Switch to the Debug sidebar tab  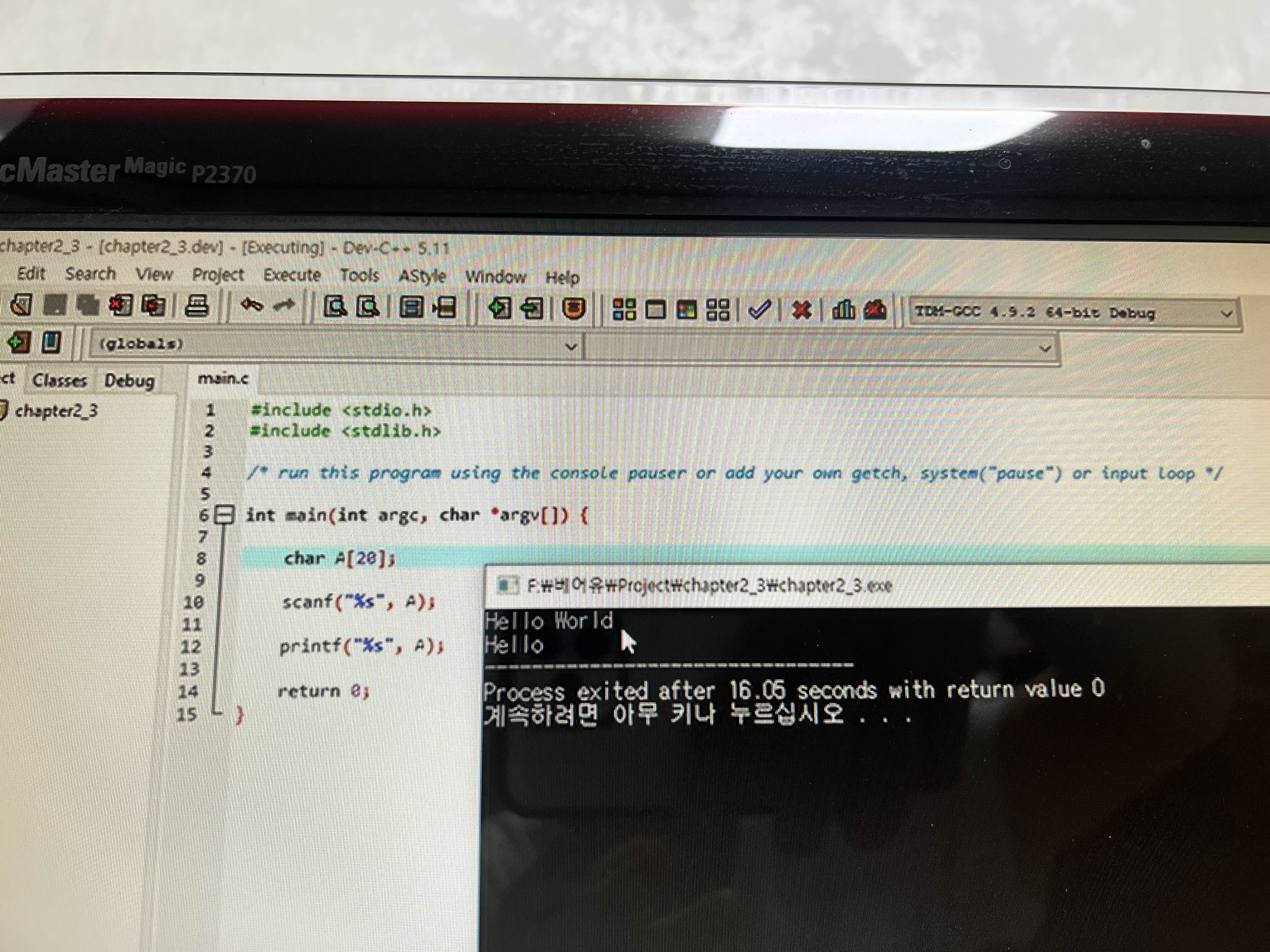click(129, 381)
